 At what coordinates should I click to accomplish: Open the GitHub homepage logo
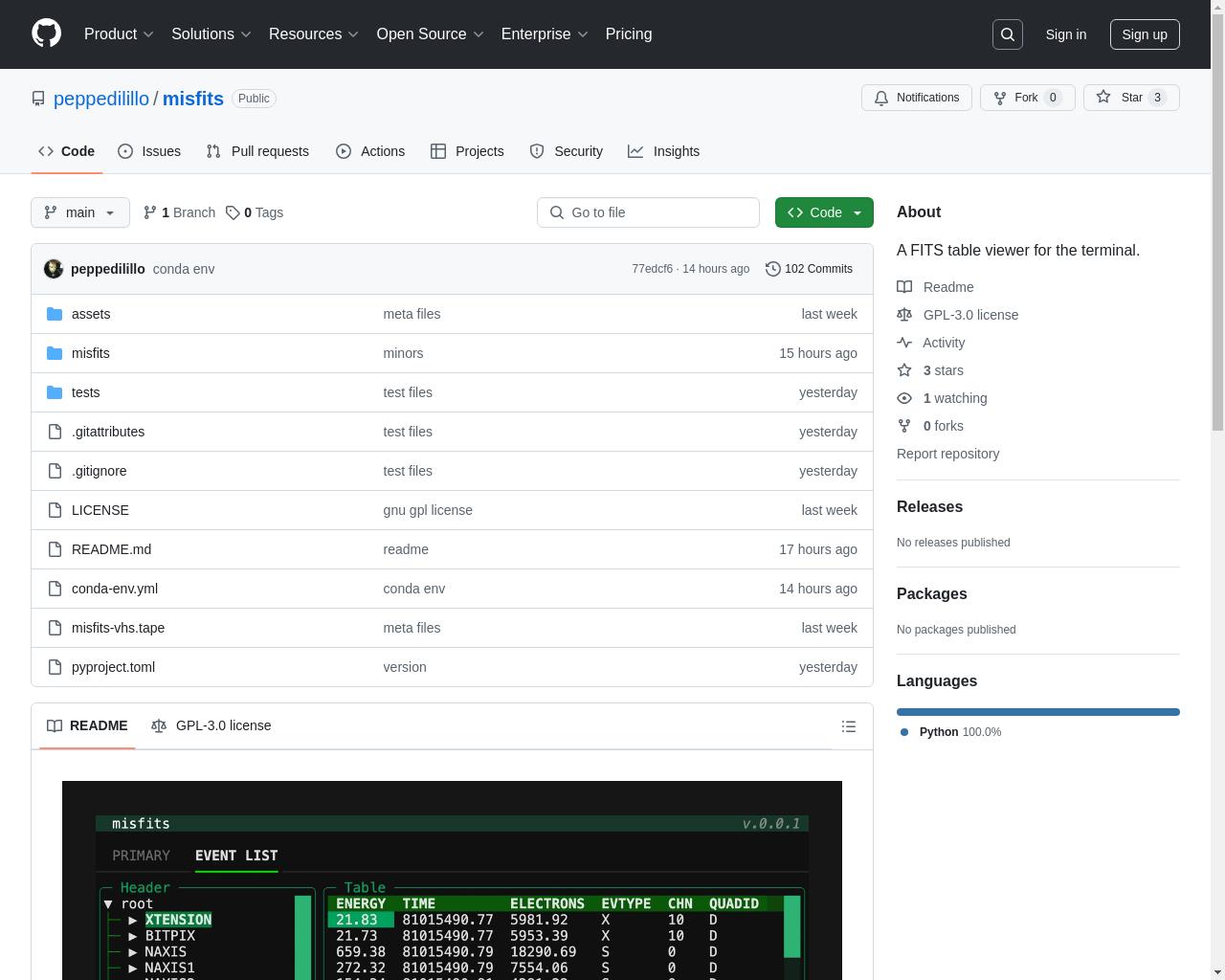(46, 33)
